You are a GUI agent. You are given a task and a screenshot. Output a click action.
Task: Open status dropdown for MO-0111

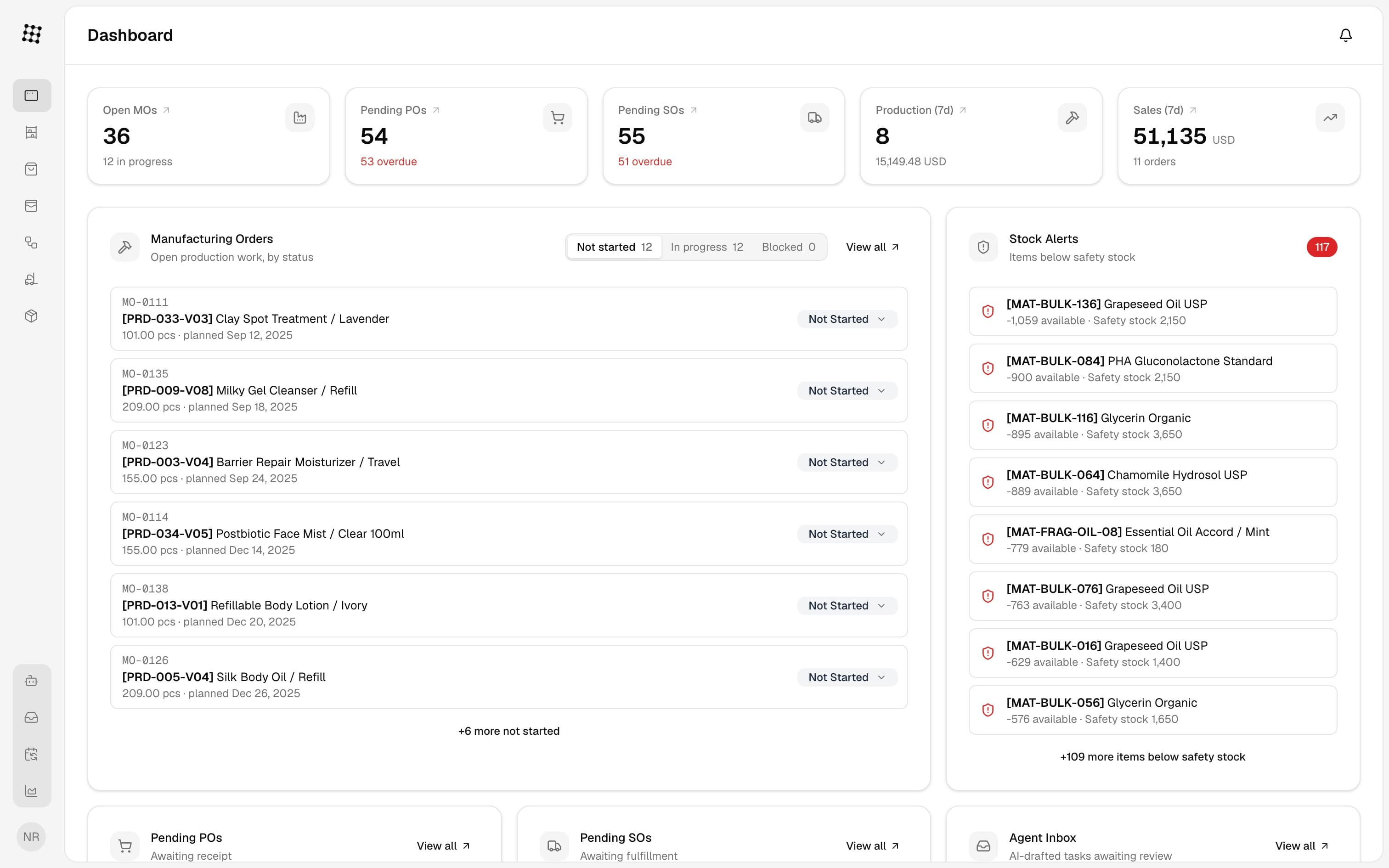pos(847,319)
